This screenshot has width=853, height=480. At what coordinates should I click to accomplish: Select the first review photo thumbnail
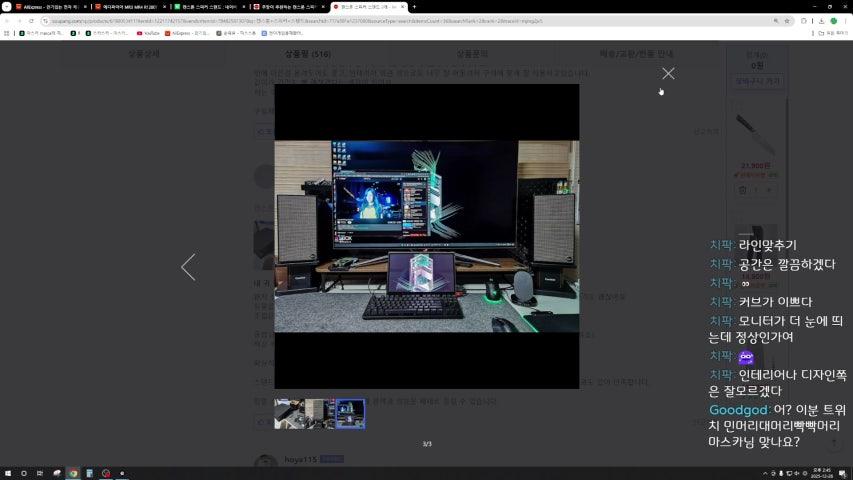(289, 413)
